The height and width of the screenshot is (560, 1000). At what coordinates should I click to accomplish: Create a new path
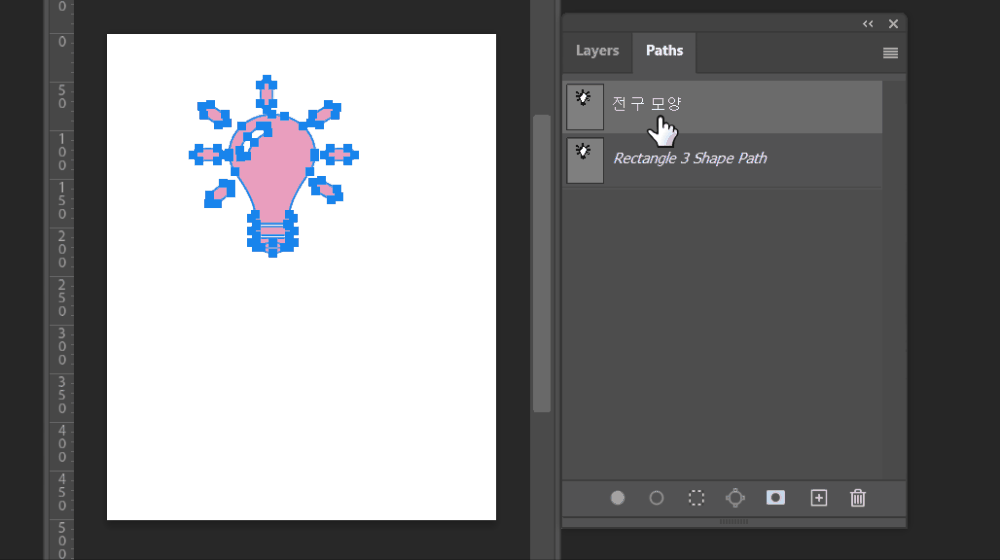[819, 498]
